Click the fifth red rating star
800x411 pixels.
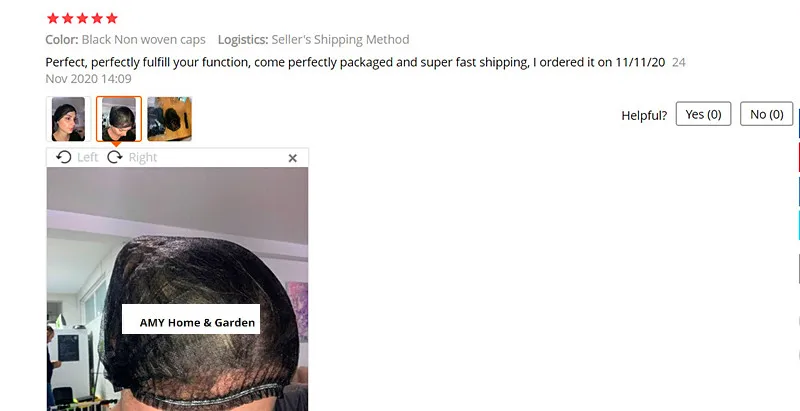tap(112, 18)
